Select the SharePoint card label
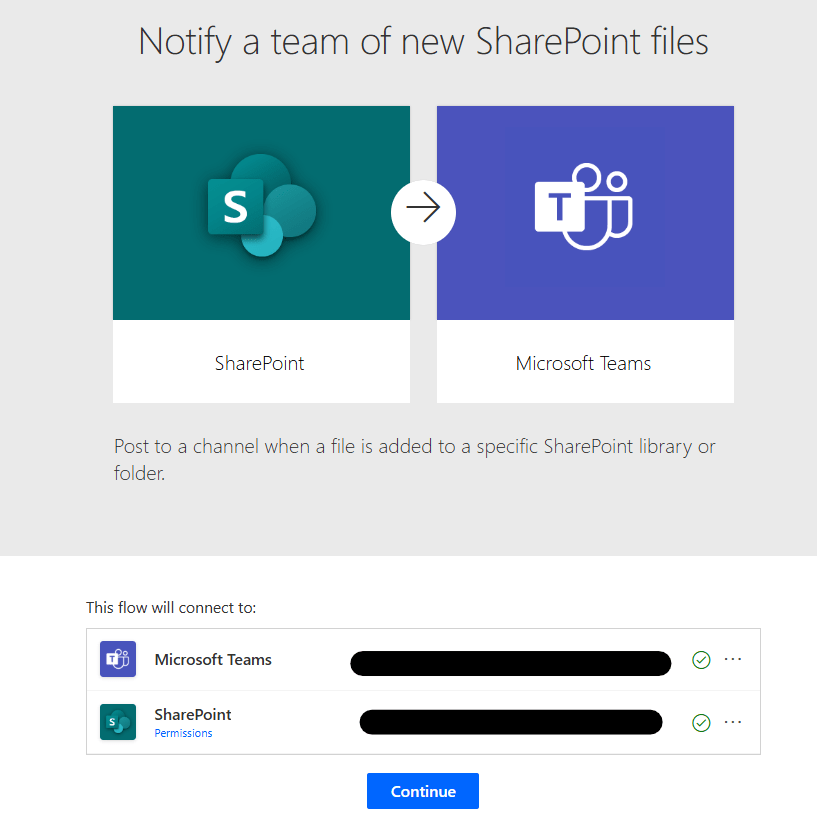This screenshot has height=817, width=817. pos(260,363)
